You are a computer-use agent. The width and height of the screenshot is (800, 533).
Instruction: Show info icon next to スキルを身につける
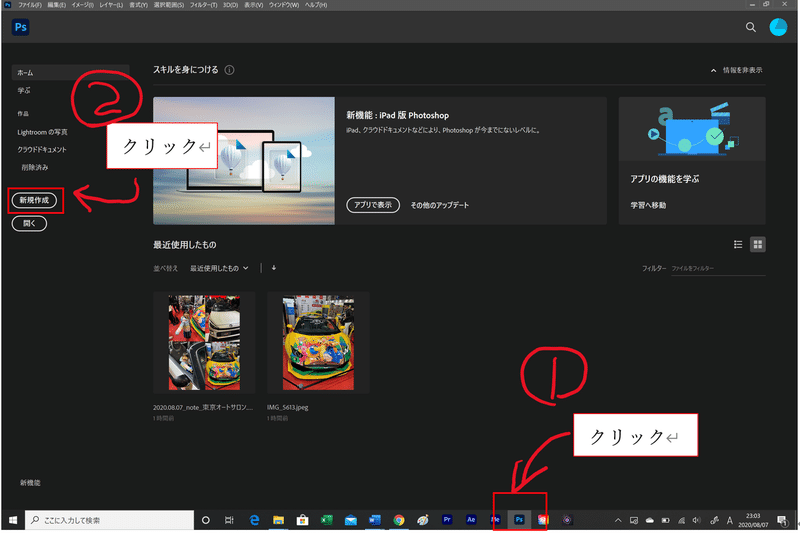point(230,70)
